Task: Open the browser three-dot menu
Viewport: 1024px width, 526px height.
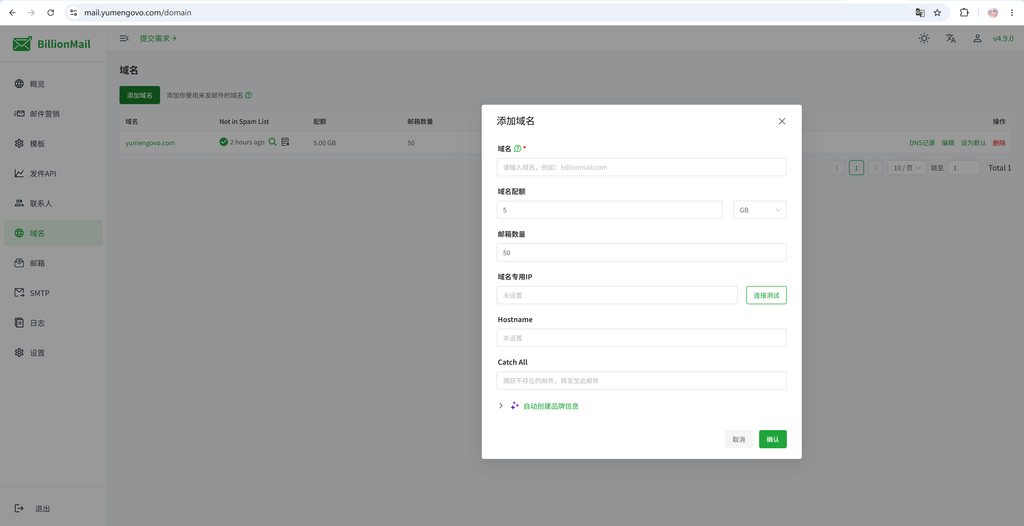Action: click(1012, 12)
